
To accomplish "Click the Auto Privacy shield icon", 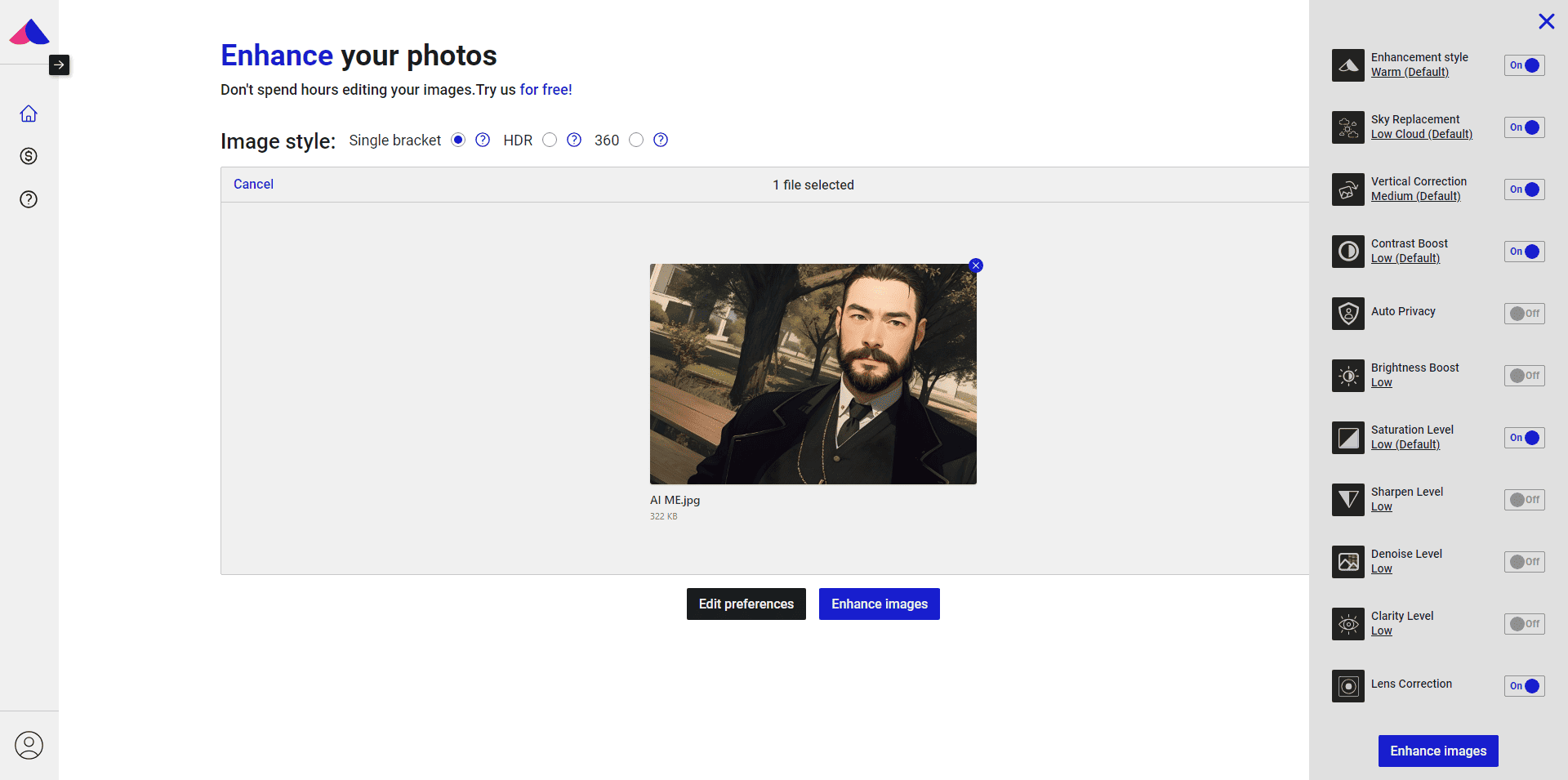I will tap(1348, 314).
